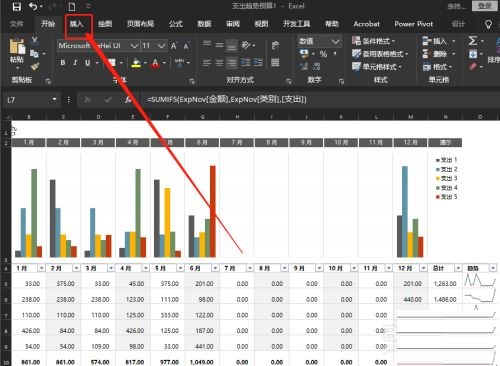Increase decimal places
The height and width of the screenshot is (366, 500).
coord(304,66)
